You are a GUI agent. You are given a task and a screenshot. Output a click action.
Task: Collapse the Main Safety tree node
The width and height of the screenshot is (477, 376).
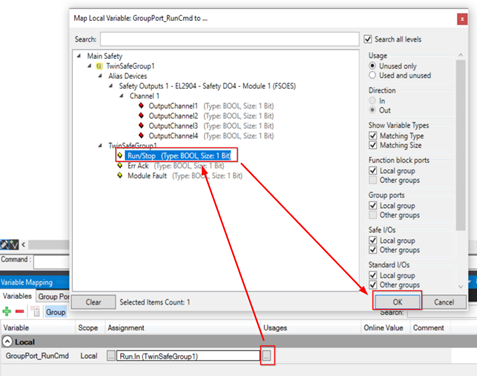(79, 56)
